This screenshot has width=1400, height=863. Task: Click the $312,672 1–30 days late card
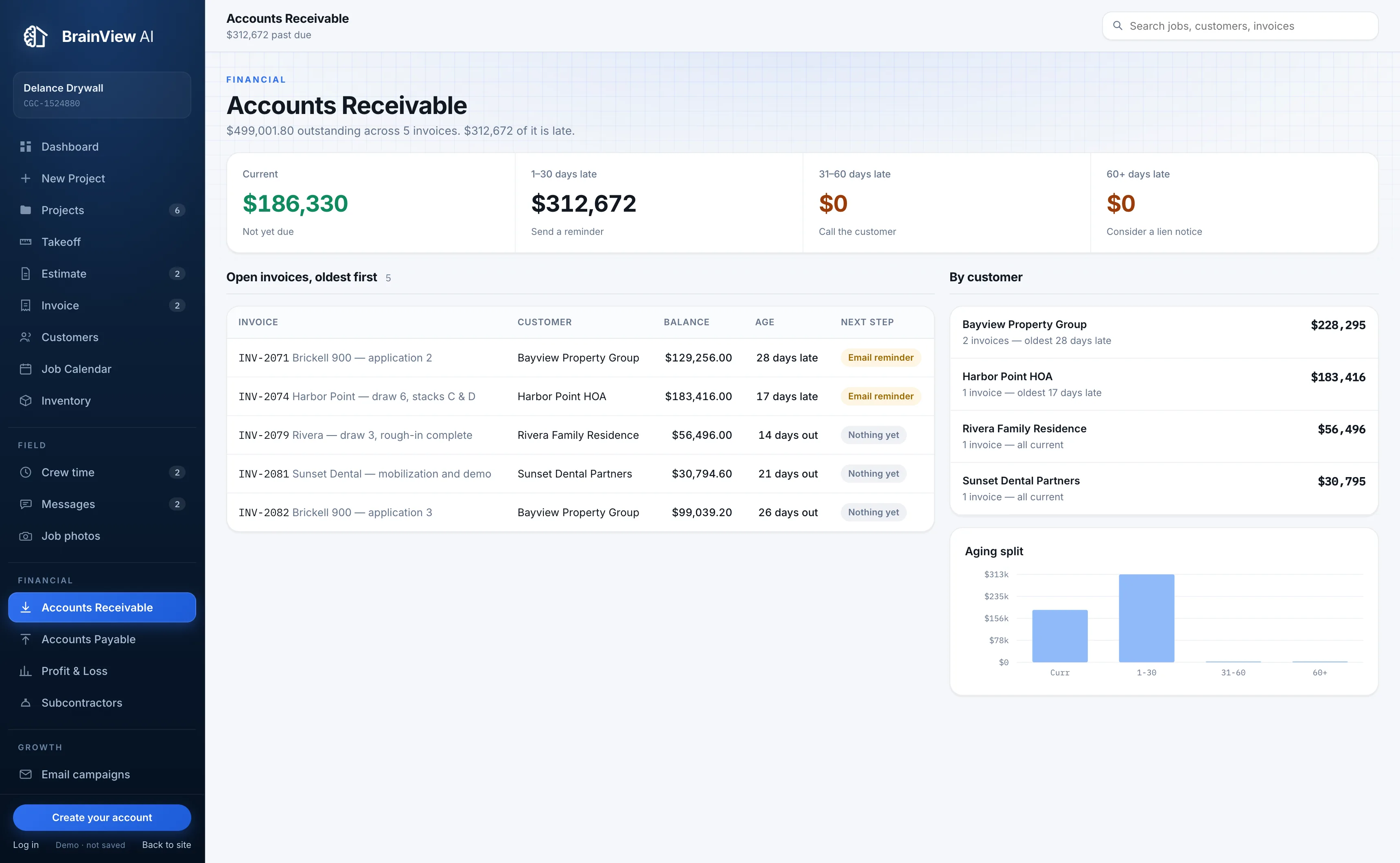tap(659, 203)
